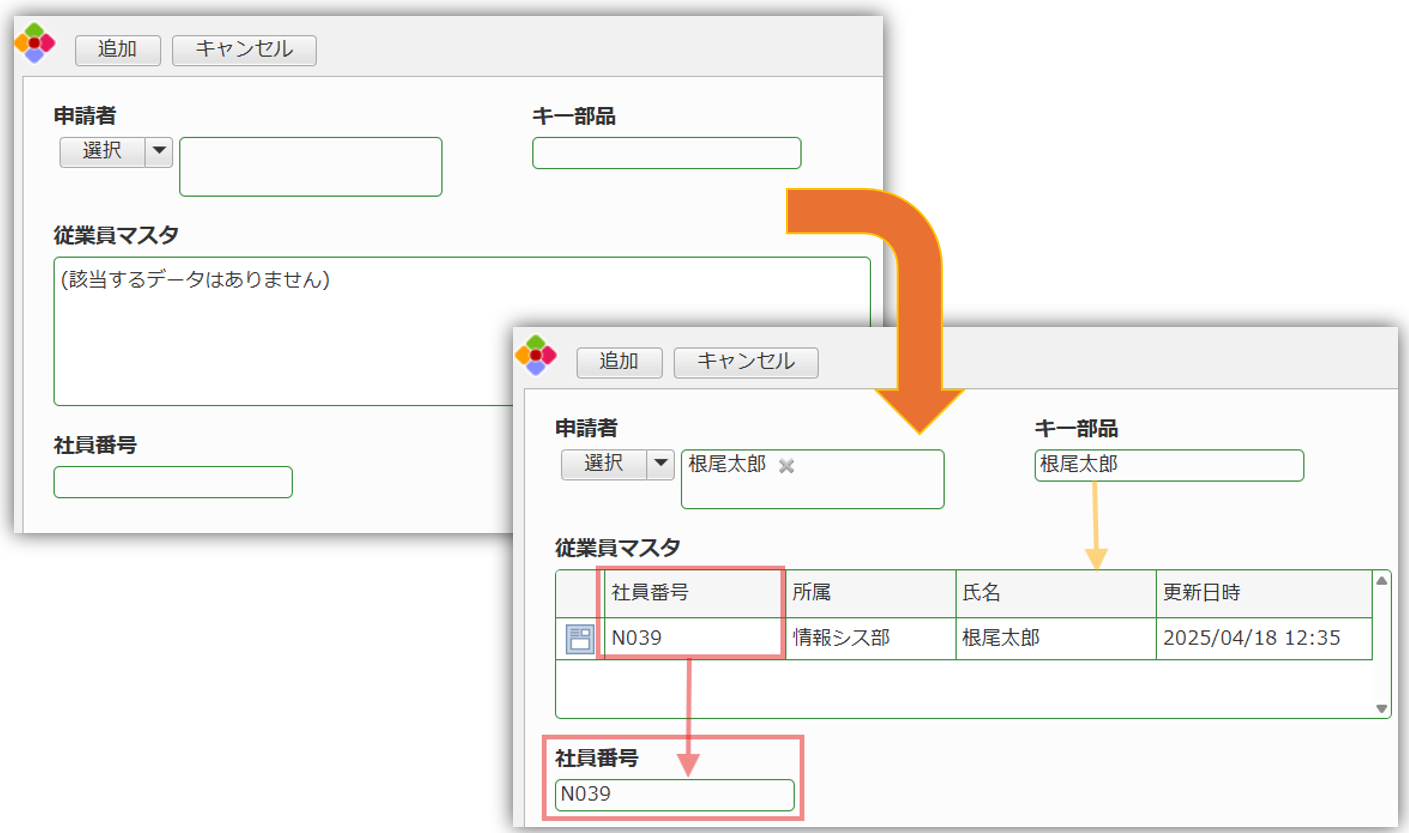This screenshot has height=833, width=1409.
Task: Click 追加 button in the back window
Action: coord(117,50)
